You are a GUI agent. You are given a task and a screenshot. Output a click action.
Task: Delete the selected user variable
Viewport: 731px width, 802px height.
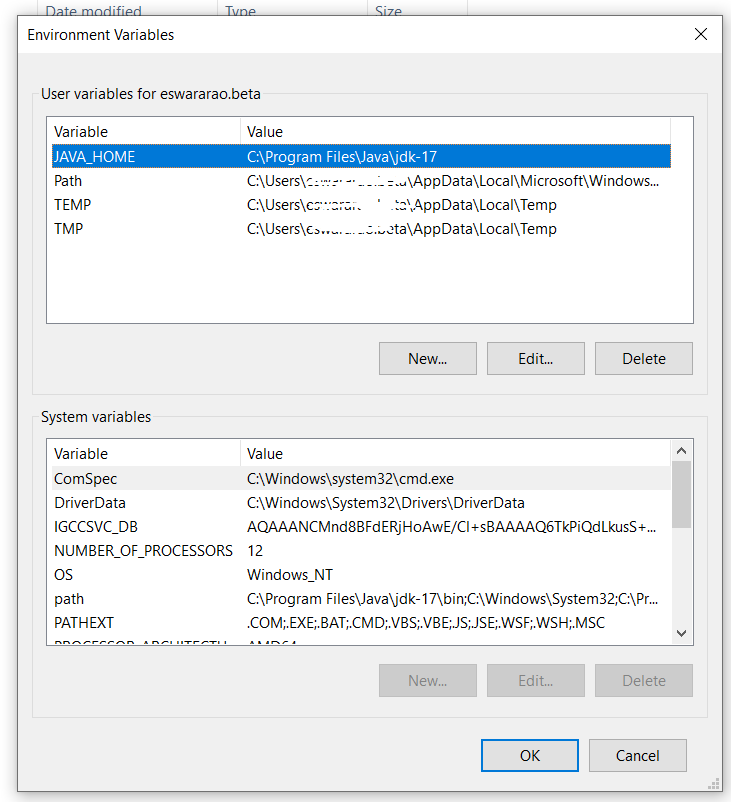(644, 358)
